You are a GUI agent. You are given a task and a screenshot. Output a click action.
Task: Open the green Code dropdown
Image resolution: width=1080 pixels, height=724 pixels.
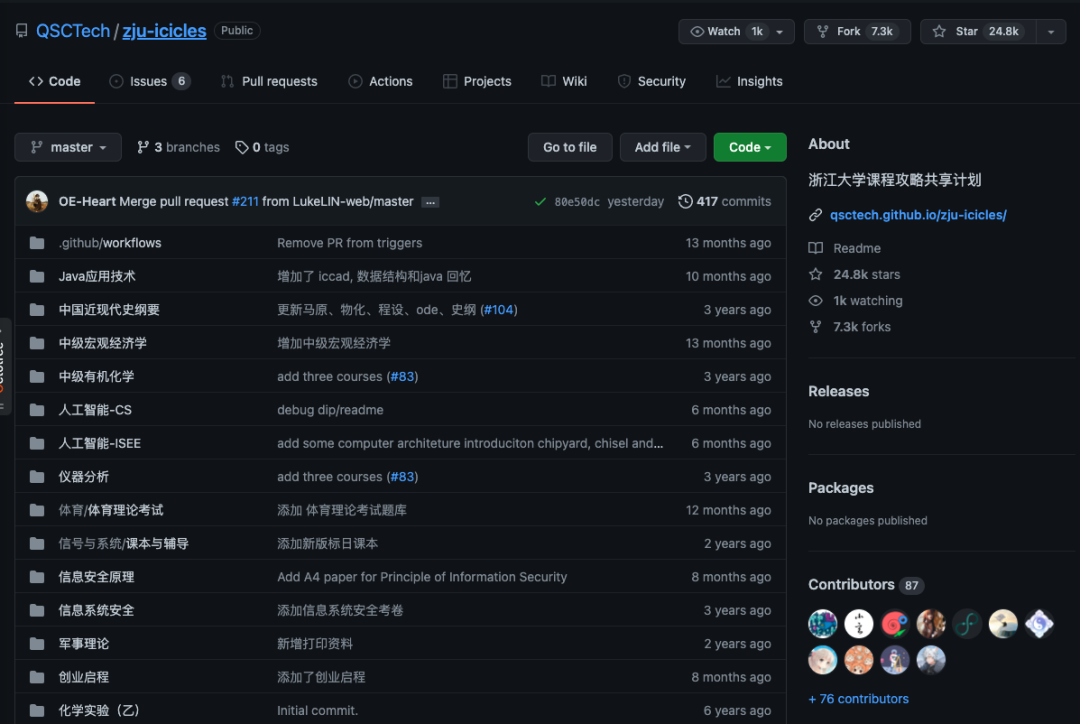pyautogui.click(x=749, y=147)
